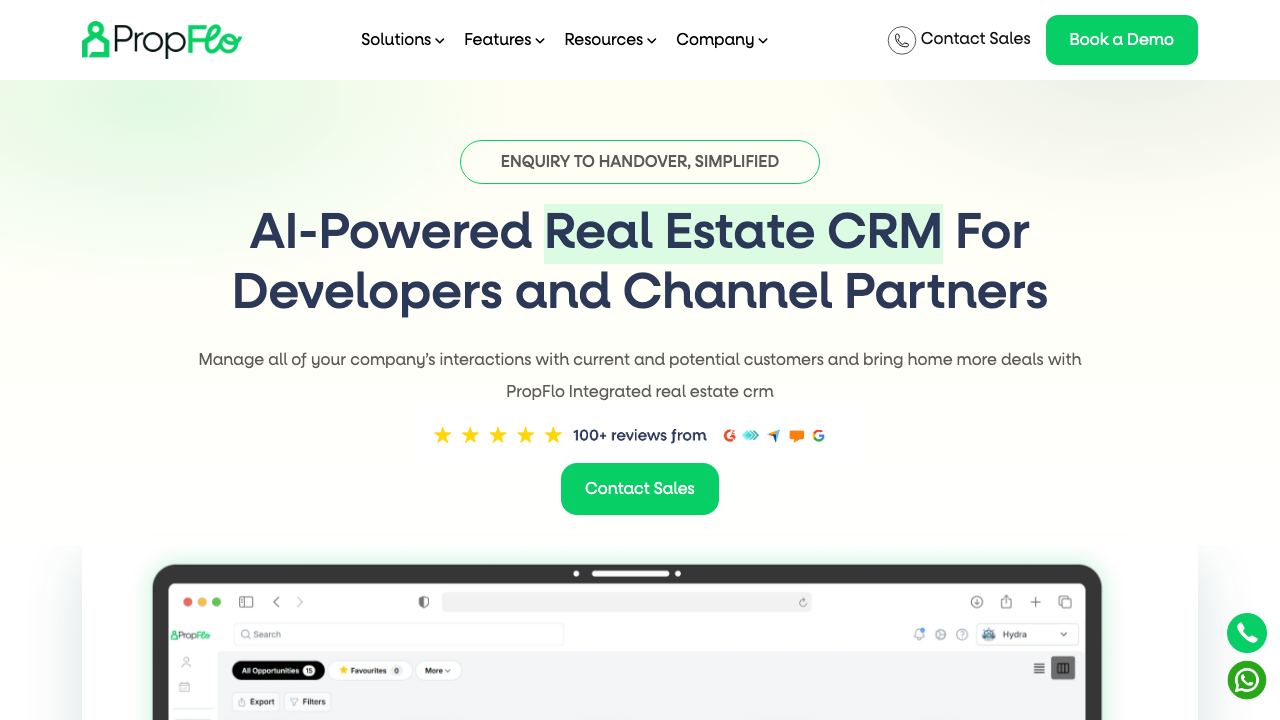Click the red G2 review logo

point(729,435)
